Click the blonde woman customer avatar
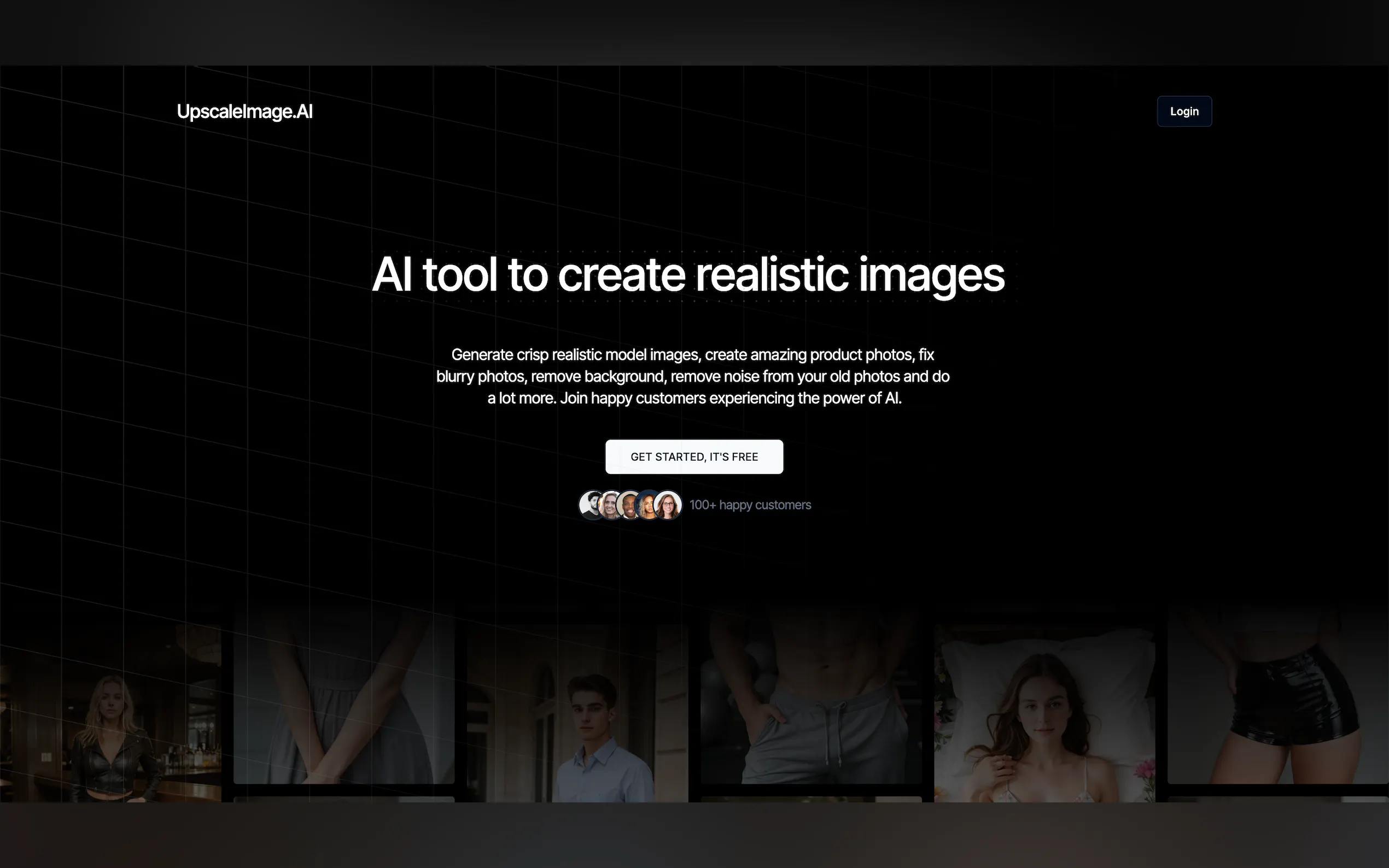 (x=610, y=505)
